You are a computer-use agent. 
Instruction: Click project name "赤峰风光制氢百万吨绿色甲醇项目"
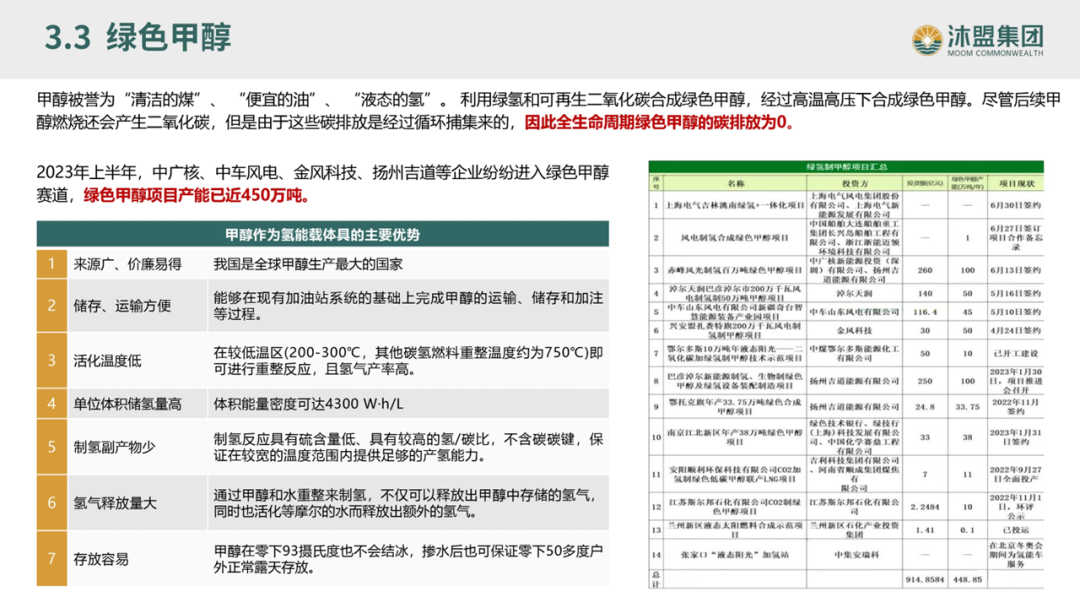tap(735, 270)
